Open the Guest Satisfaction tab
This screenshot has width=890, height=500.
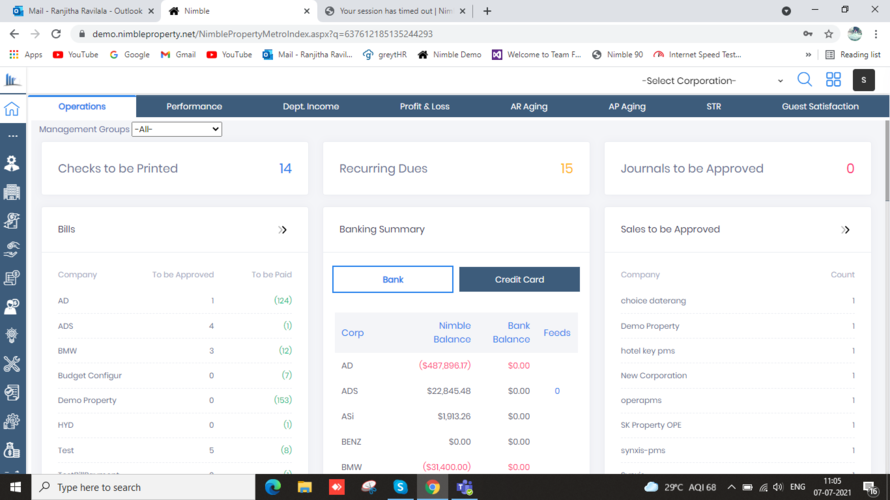click(x=820, y=106)
